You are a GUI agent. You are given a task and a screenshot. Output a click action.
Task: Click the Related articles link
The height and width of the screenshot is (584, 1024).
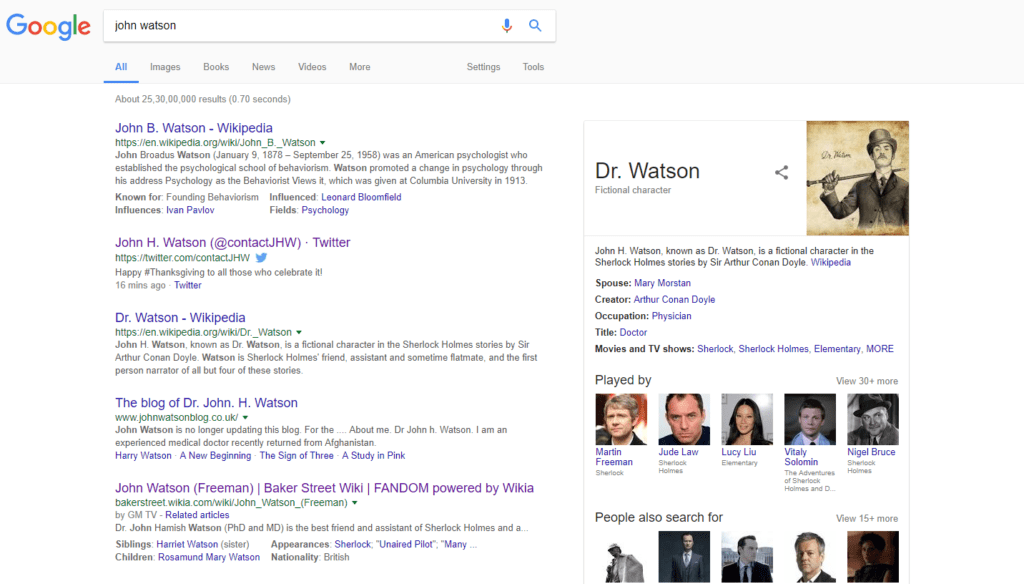(197, 515)
